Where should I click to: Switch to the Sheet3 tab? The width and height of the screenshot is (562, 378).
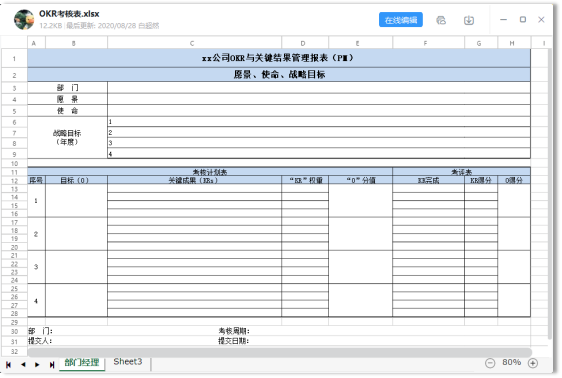coord(128,362)
